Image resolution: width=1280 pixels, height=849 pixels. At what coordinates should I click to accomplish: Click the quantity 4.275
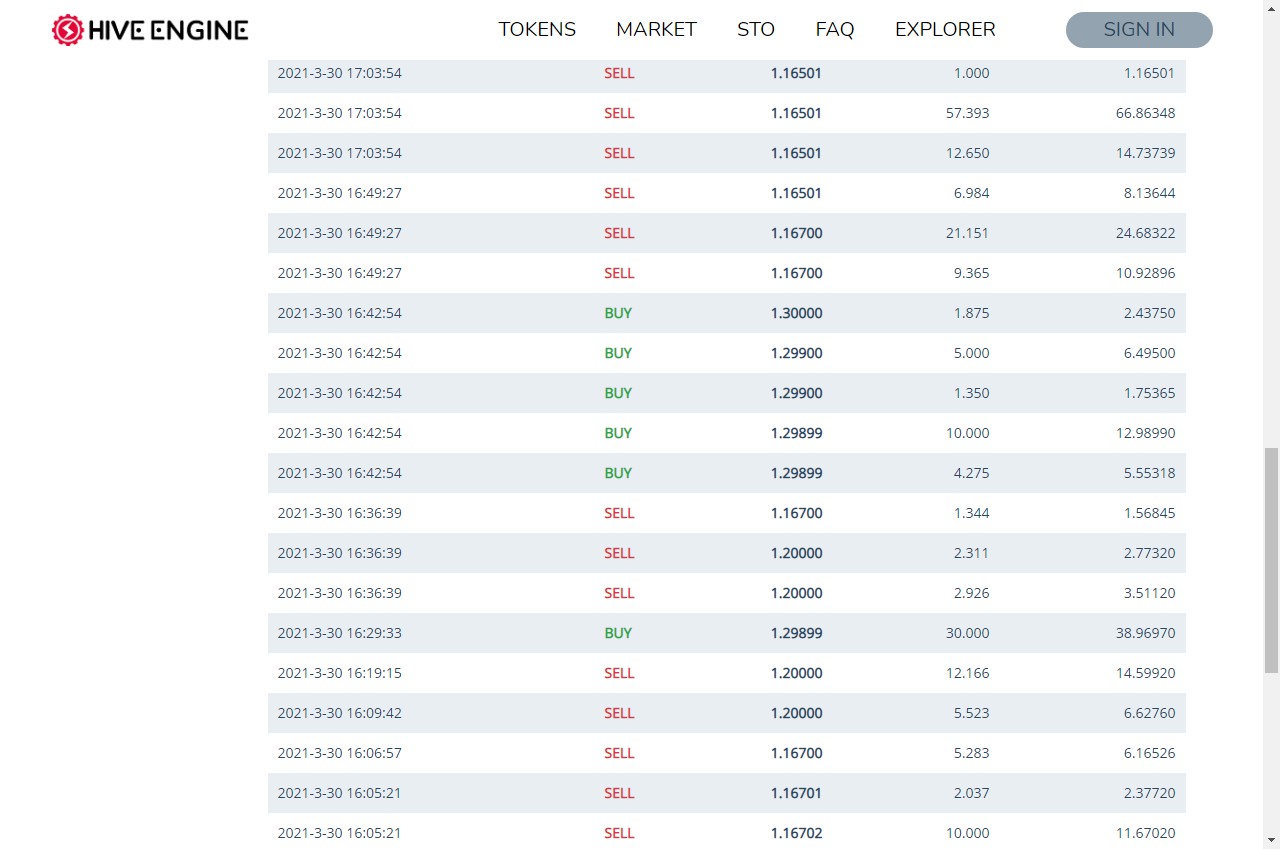971,473
